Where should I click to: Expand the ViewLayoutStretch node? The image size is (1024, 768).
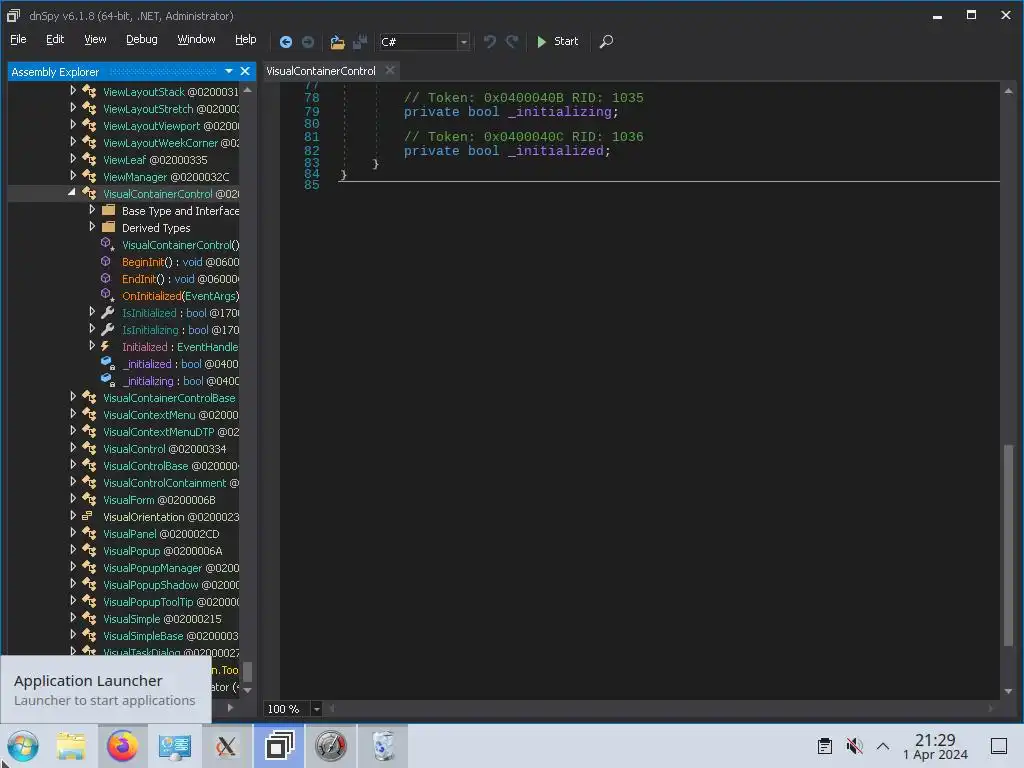73,108
